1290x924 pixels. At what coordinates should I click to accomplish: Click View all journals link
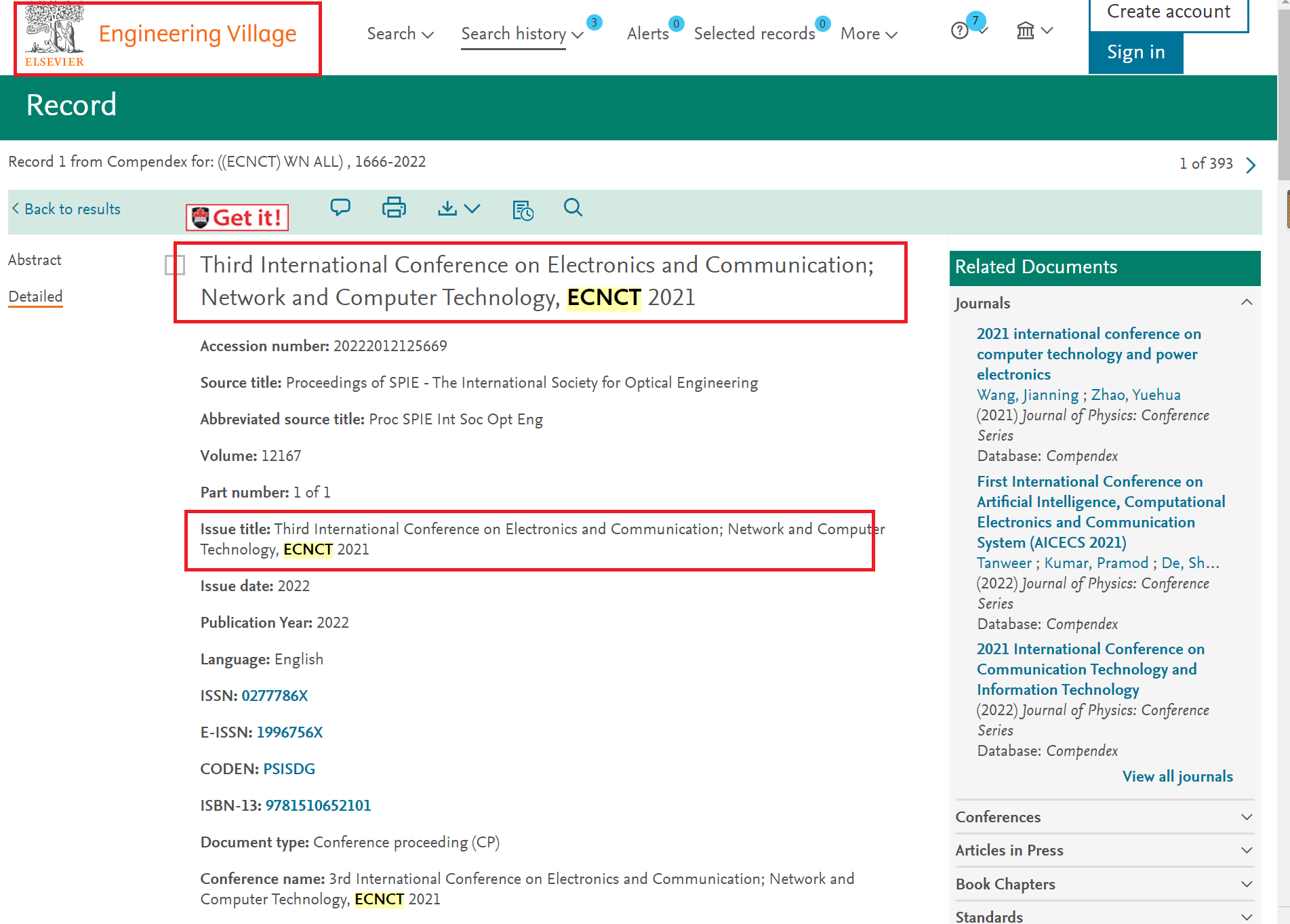click(1177, 776)
